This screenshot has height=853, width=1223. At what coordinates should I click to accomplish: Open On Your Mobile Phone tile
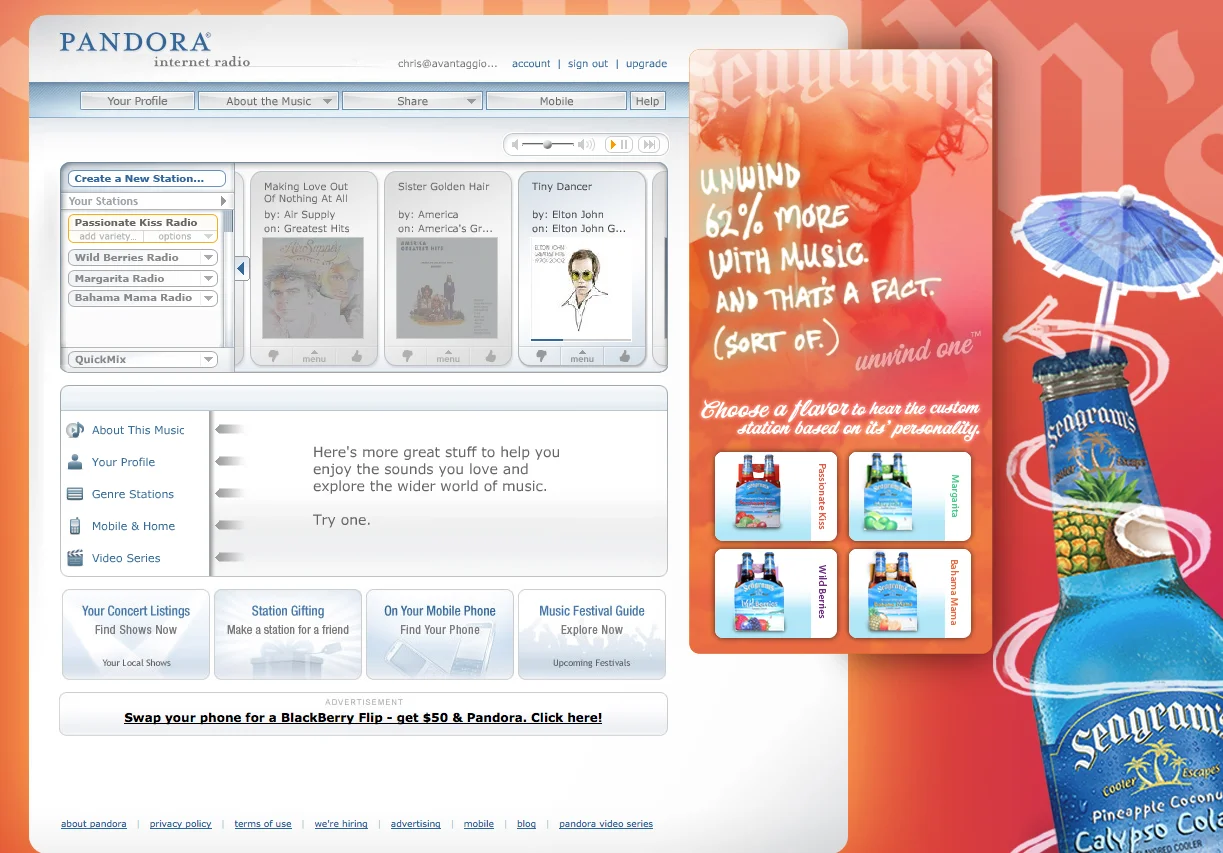tap(440, 635)
